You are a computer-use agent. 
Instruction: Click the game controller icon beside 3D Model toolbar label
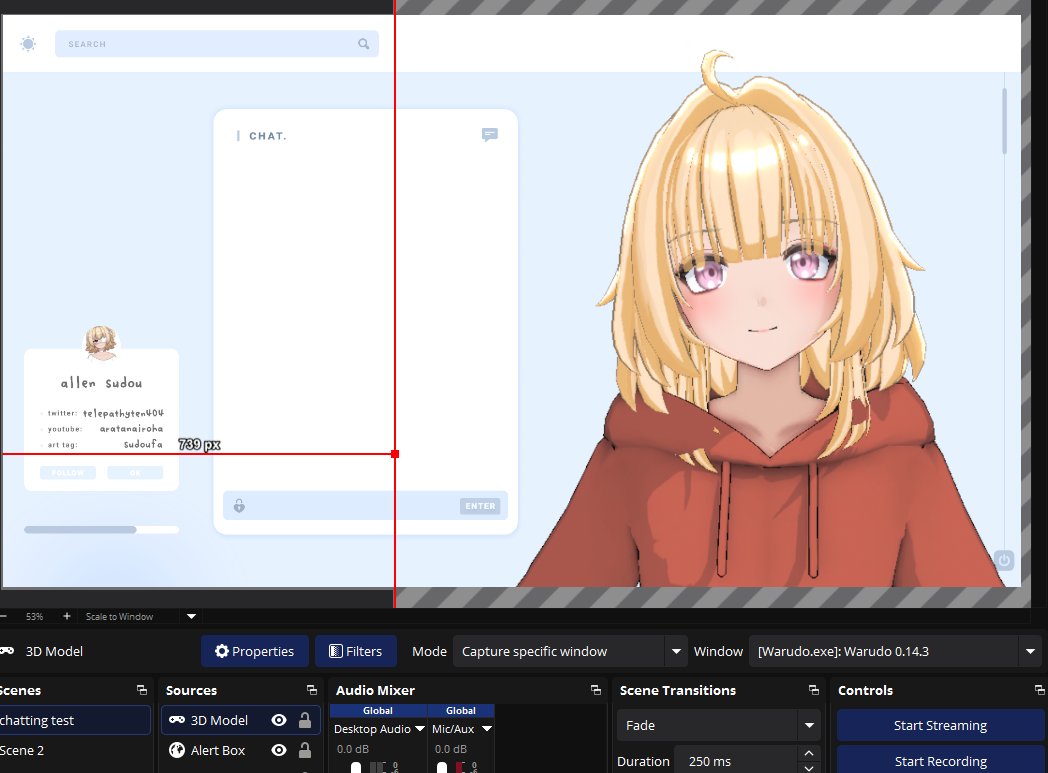pos(7,651)
